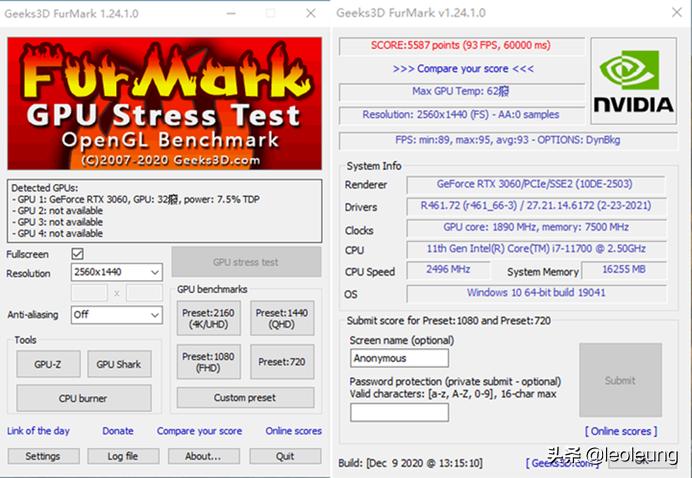
Task: Run the Preset:1080 (FHD) benchmark
Action: point(208,362)
